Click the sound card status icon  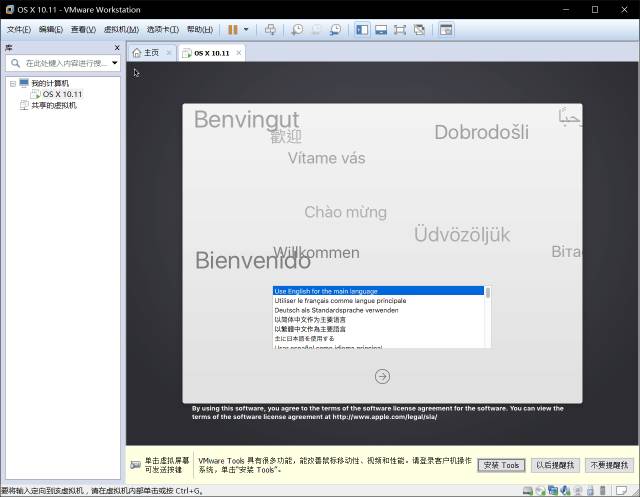pos(566,490)
